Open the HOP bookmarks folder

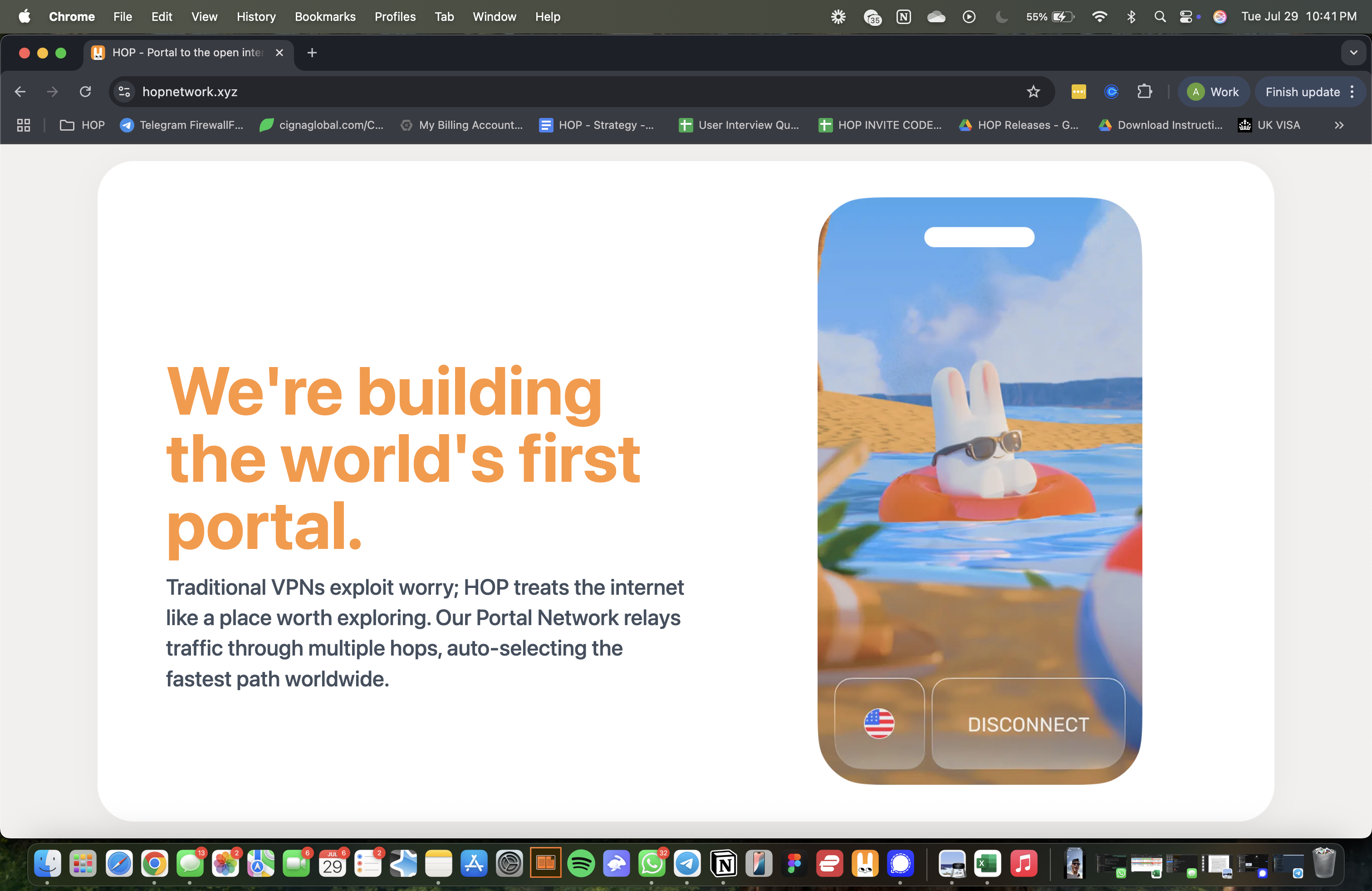pos(81,125)
